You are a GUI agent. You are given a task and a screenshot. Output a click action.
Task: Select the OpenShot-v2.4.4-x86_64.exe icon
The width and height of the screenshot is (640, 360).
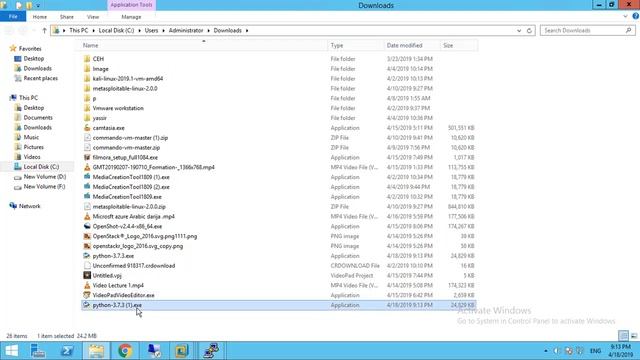click(x=87, y=226)
